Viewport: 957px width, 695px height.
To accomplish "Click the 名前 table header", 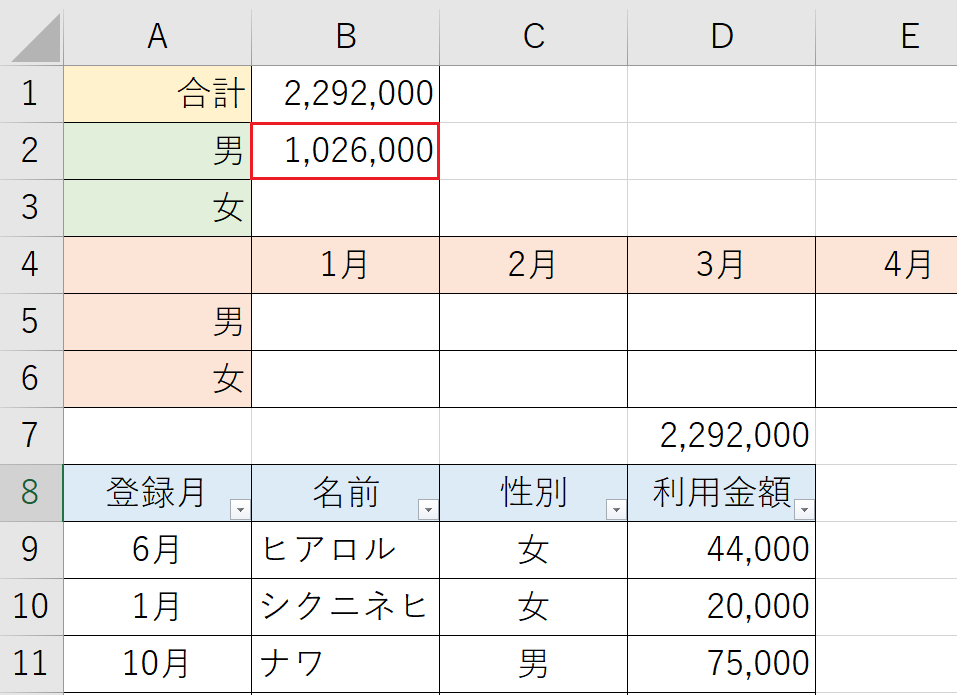I will point(345,492).
